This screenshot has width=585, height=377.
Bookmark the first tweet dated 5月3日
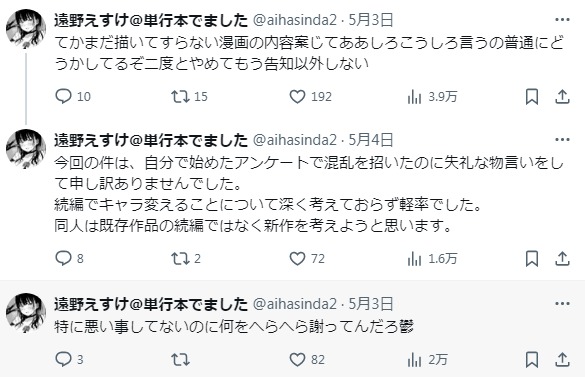point(532,97)
